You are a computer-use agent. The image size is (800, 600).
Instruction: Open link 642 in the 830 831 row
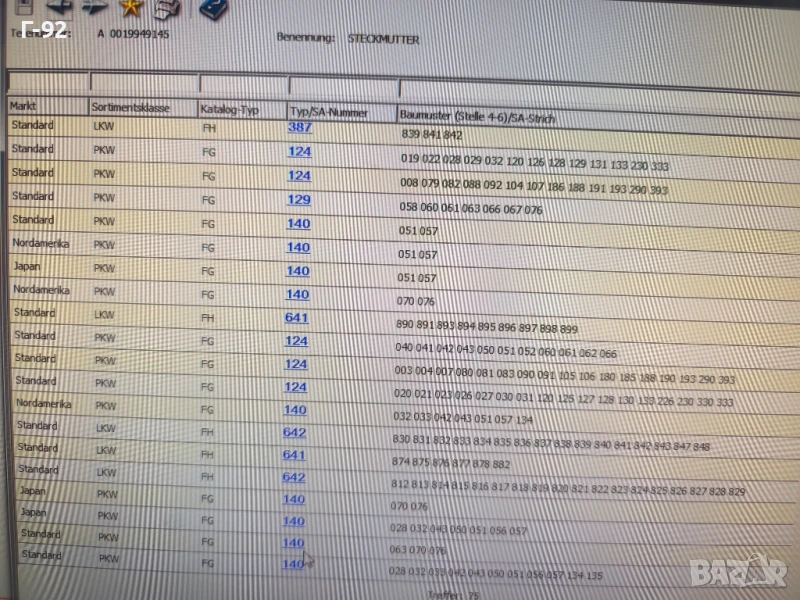(294, 432)
